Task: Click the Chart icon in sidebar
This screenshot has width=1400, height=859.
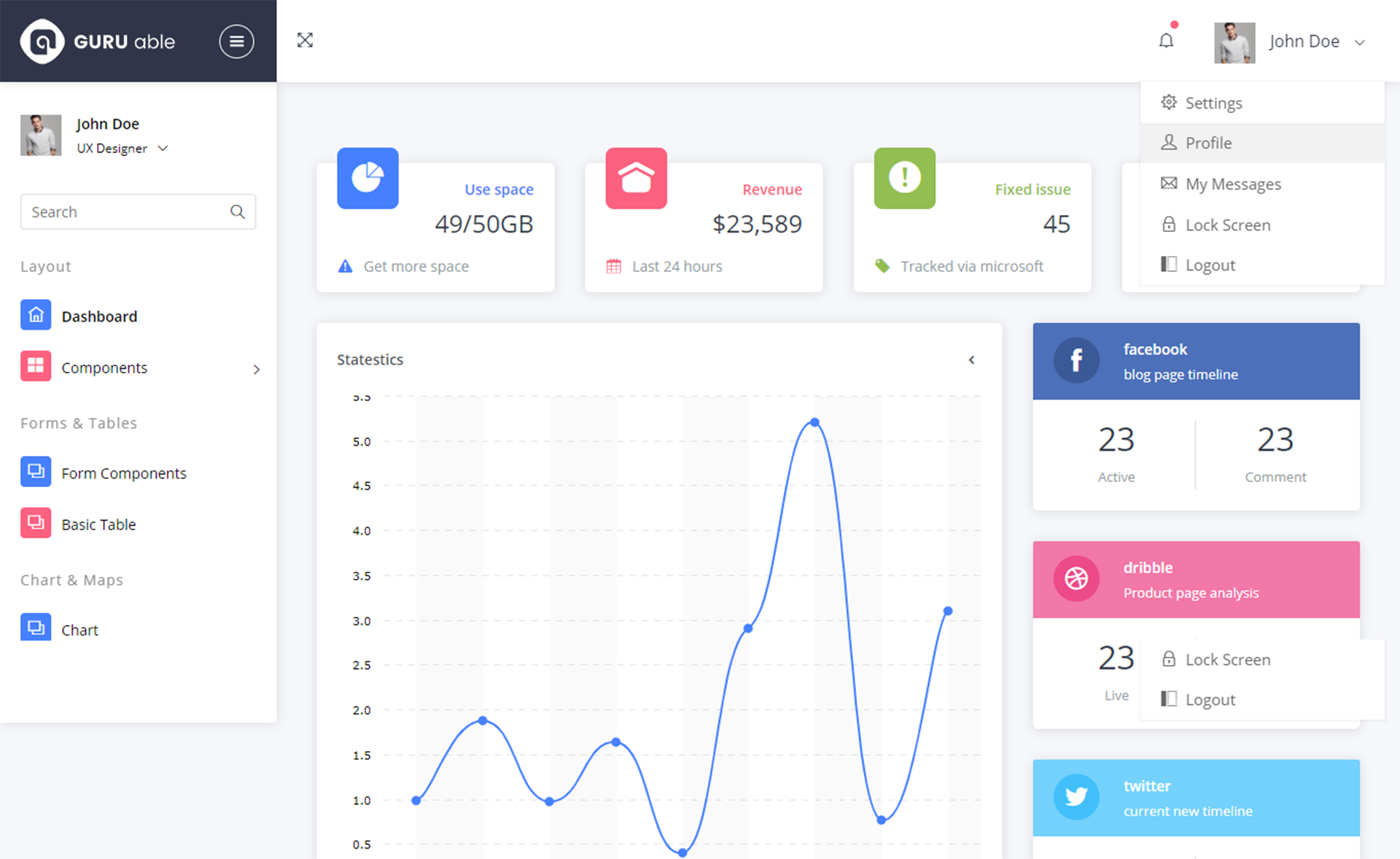Action: point(35,629)
